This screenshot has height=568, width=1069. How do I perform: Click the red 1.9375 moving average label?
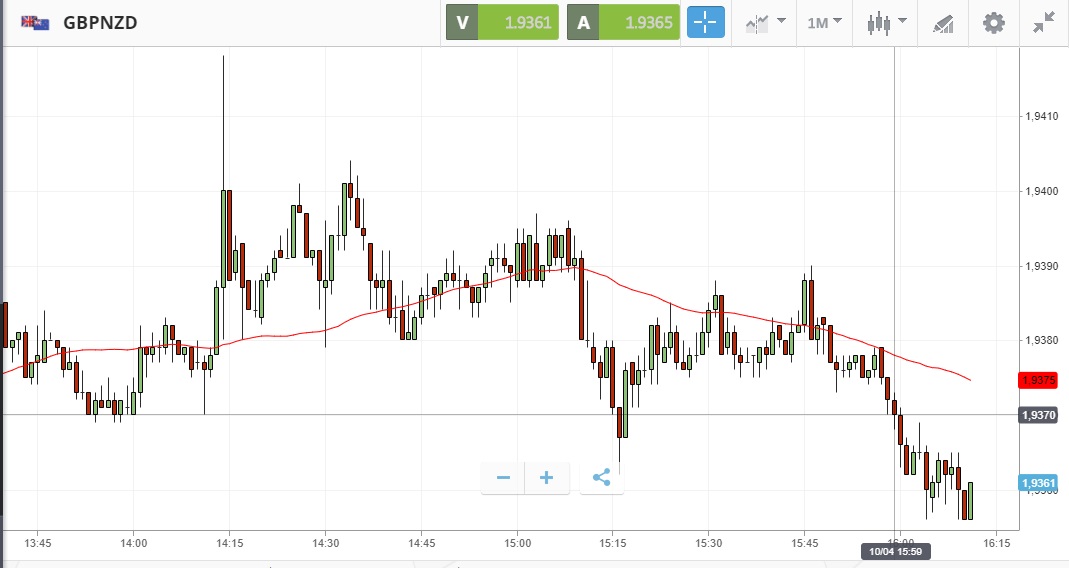coord(1038,380)
